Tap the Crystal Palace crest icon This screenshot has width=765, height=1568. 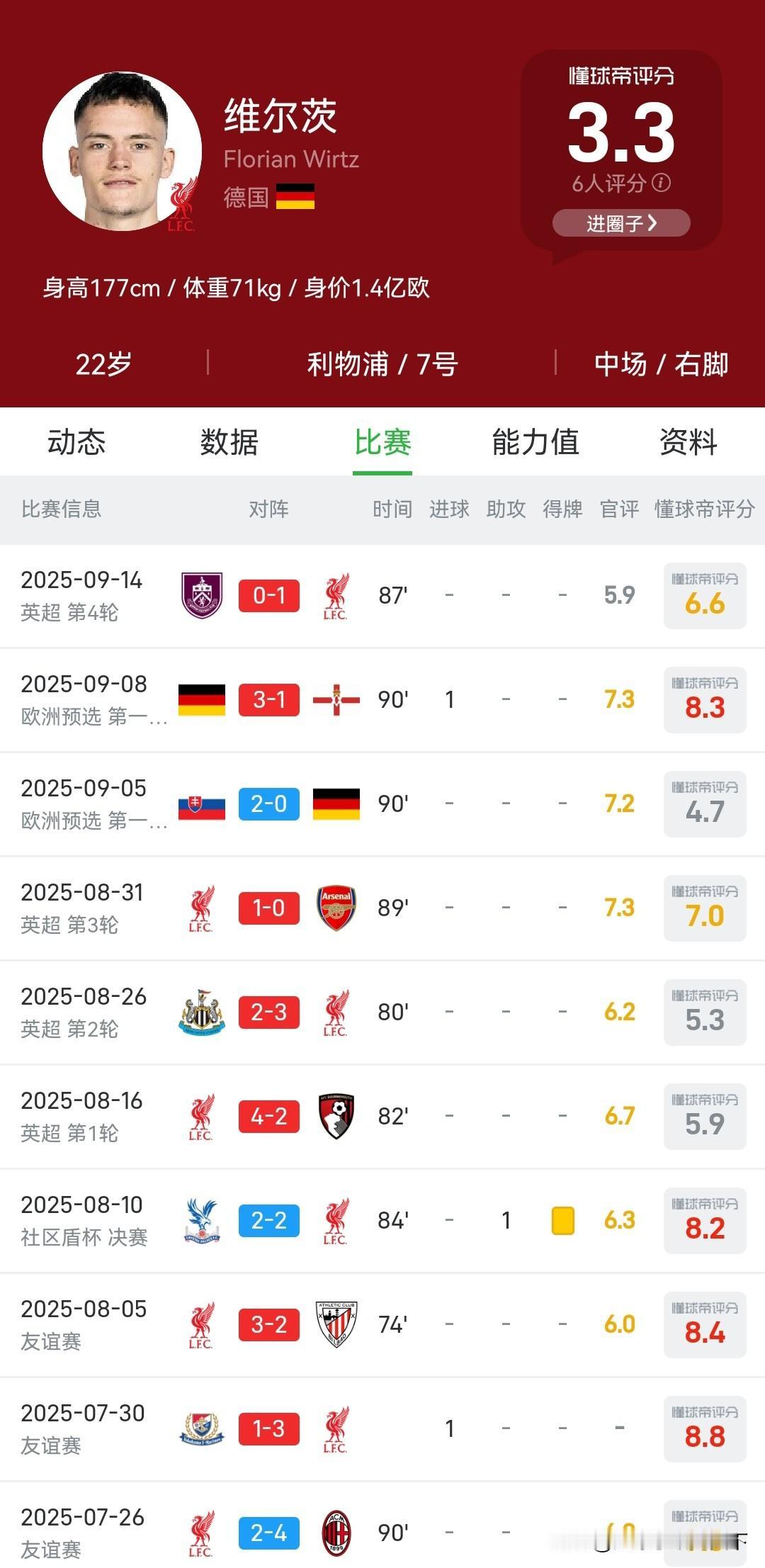coord(202,1220)
